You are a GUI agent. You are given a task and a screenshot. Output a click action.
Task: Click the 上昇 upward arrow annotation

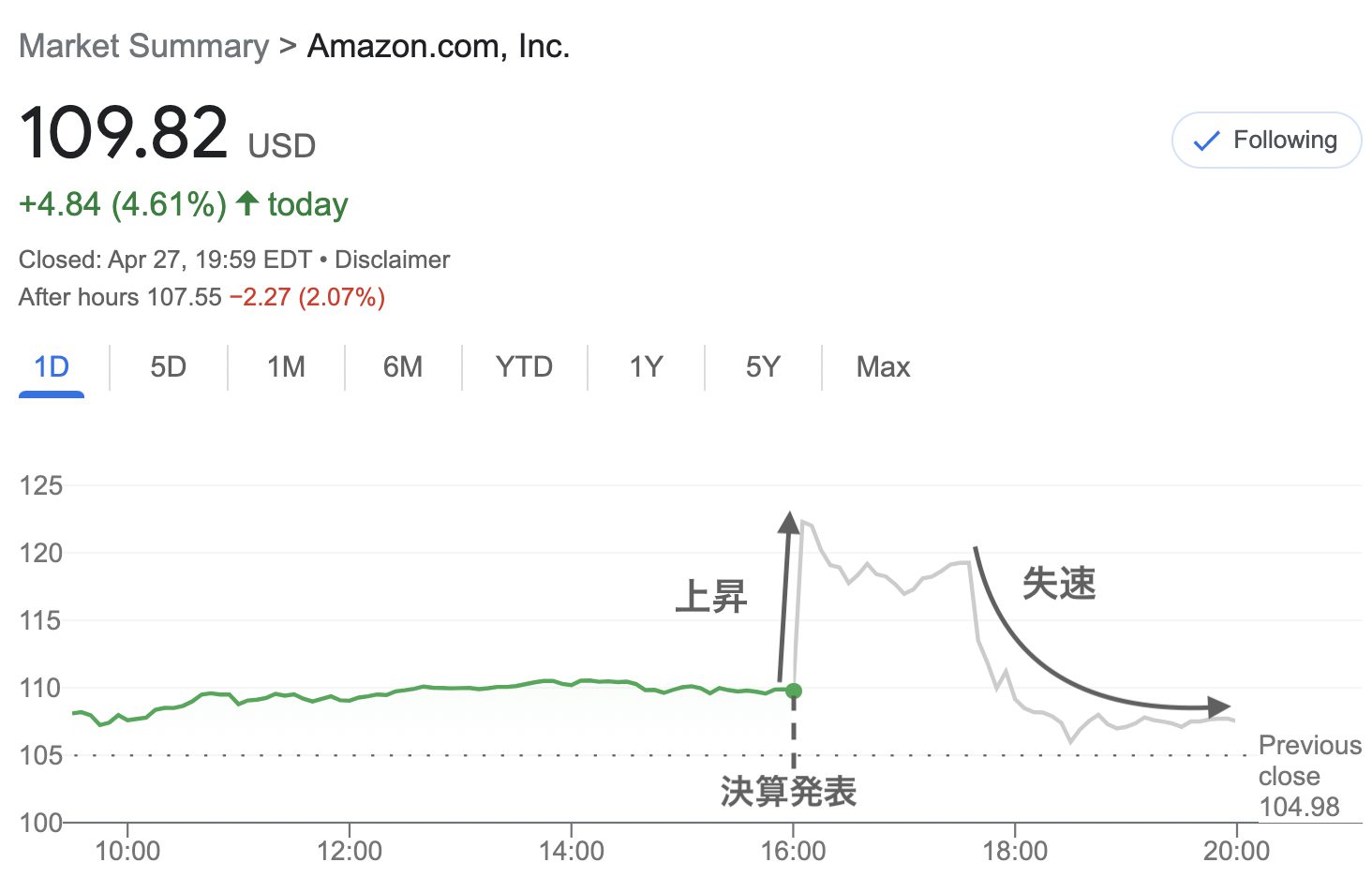pos(785,596)
